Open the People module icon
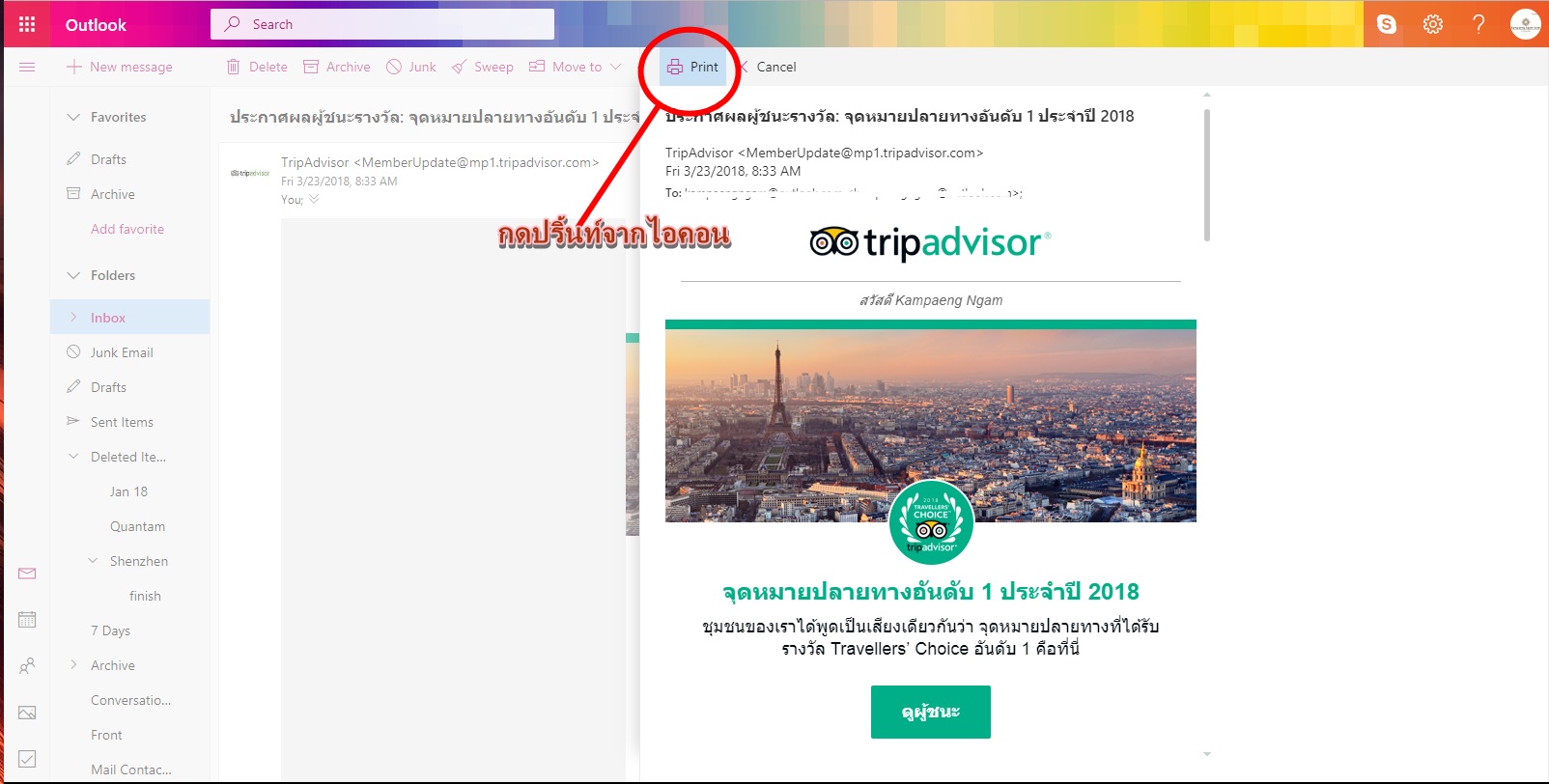1549x784 pixels. click(27, 666)
